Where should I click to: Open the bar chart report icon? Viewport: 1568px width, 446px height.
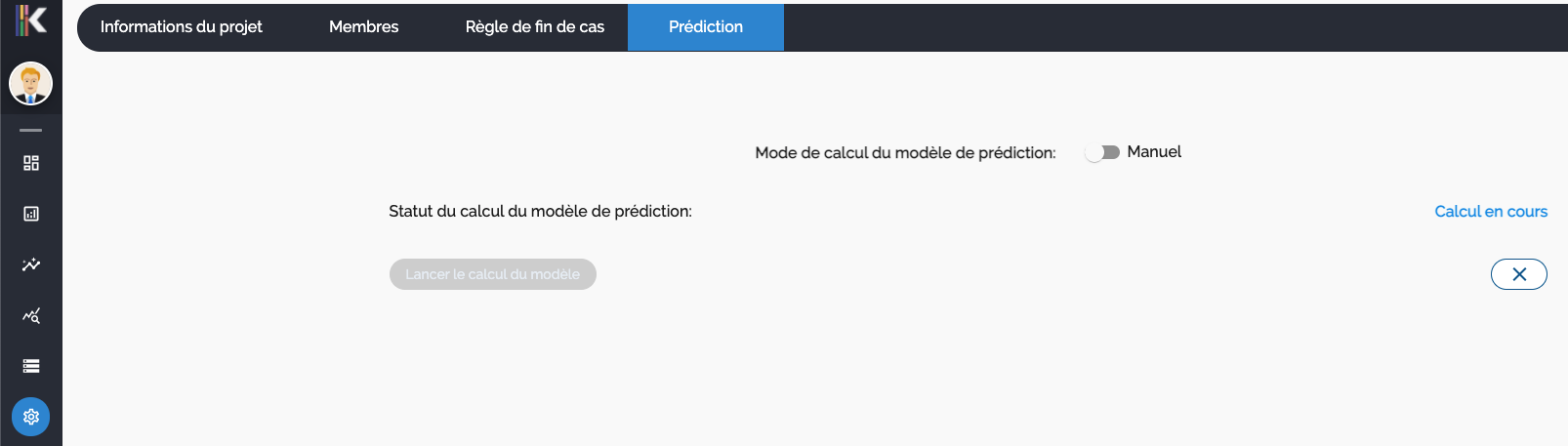tap(31, 214)
